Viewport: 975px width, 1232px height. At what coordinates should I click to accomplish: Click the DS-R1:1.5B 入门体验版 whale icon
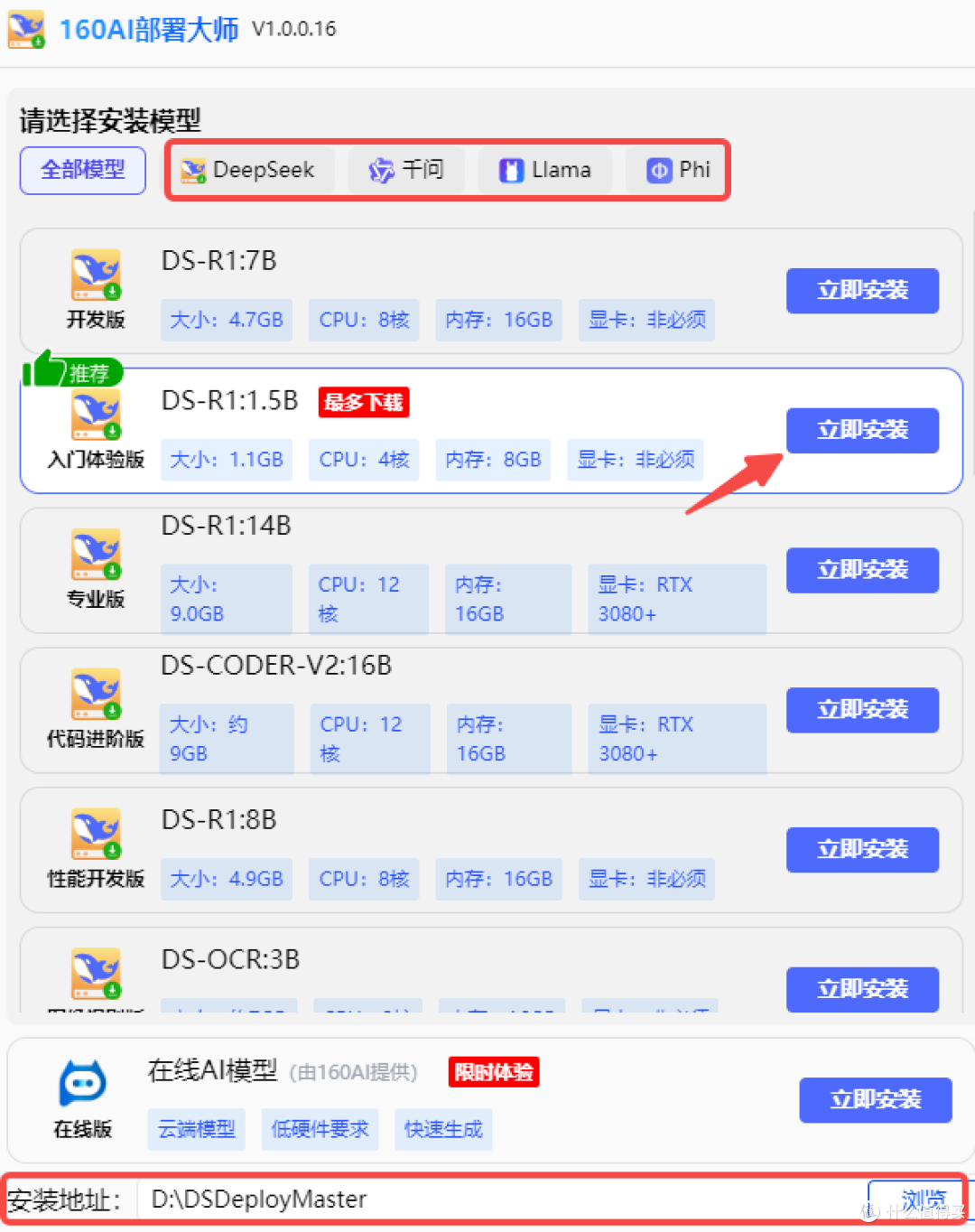[x=96, y=415]
